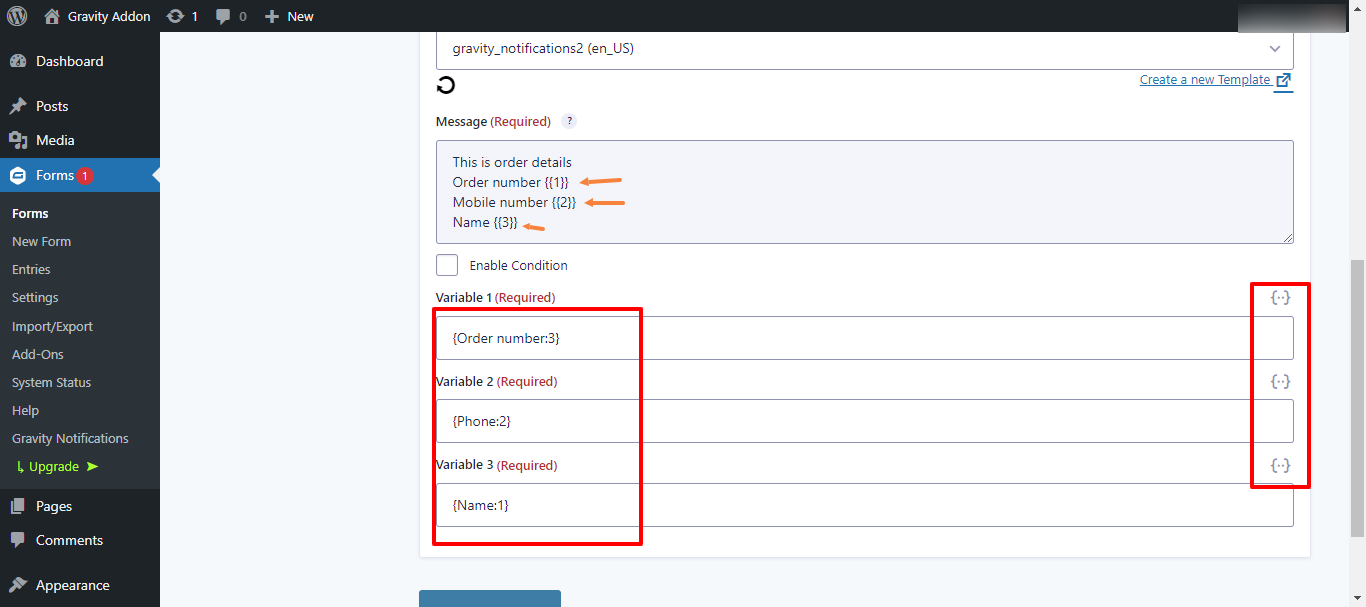This screenshot has width=1366, height=607.
Task: Click the WordPress logo icon
Action: (17, 16)
